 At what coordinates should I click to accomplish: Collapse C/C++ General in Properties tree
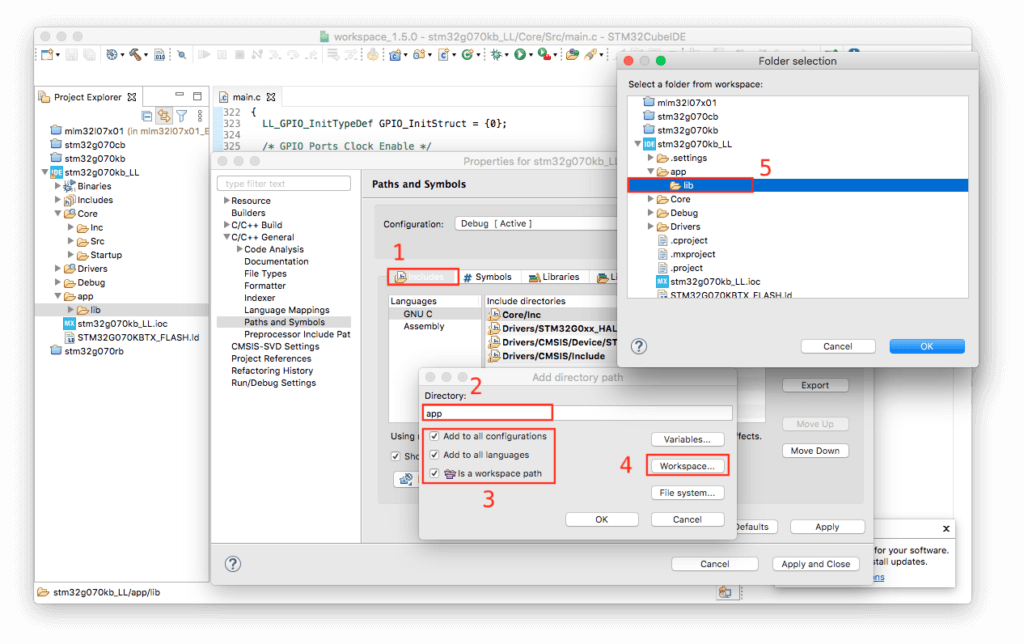[x=227, y=237]
